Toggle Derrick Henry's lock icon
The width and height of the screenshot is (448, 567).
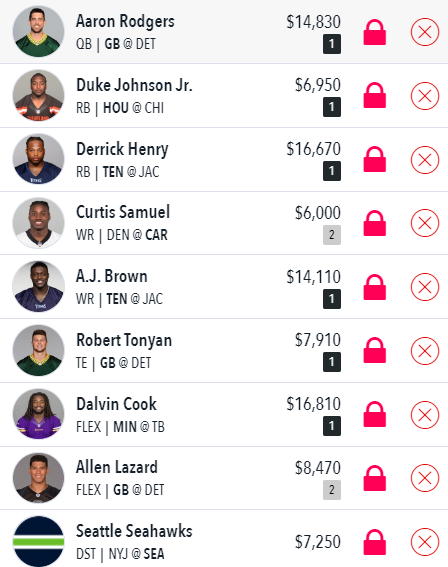pyautogui.click(x=375, y=159)
